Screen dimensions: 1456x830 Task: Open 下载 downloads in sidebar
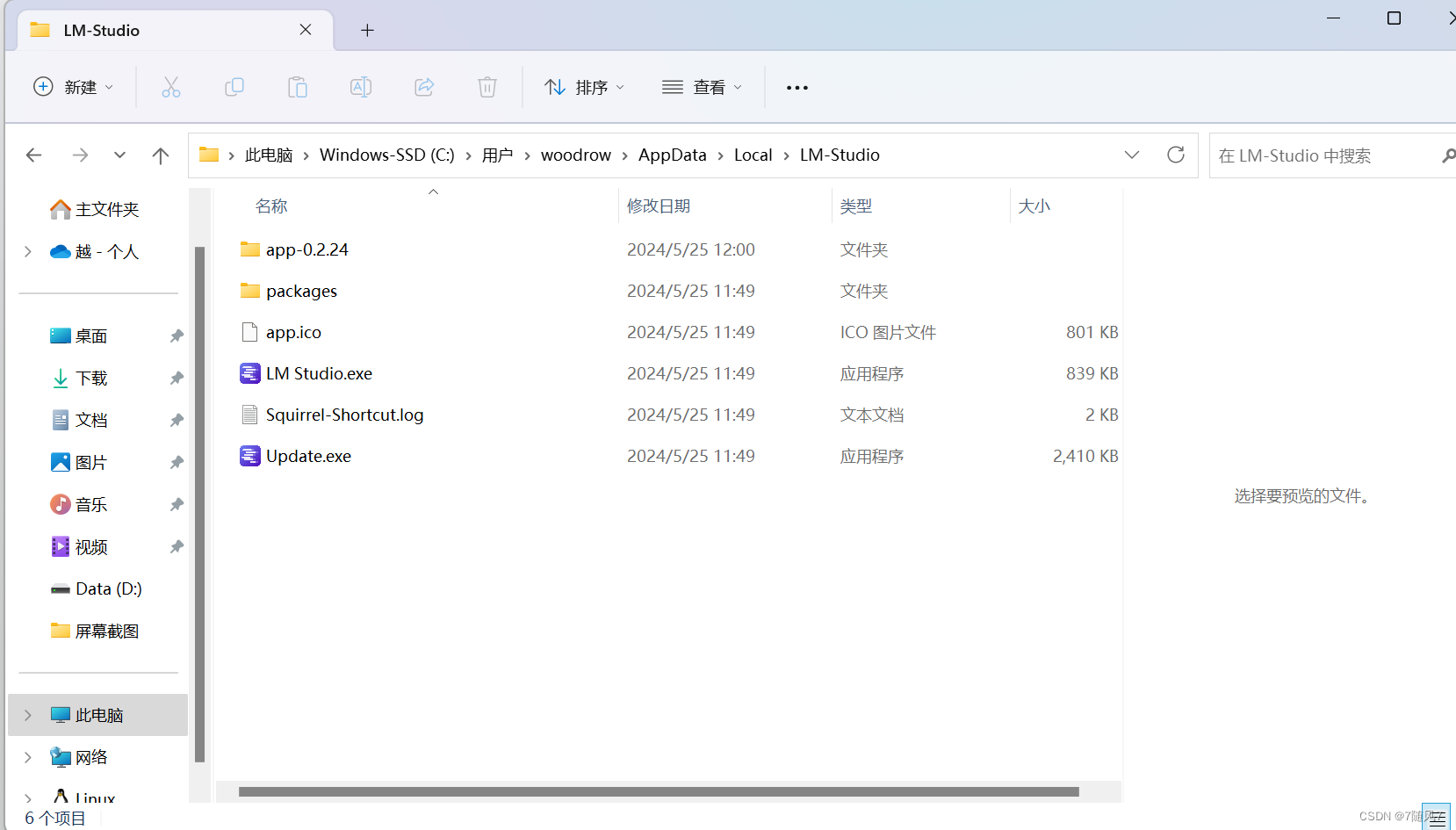click(79, 379)
